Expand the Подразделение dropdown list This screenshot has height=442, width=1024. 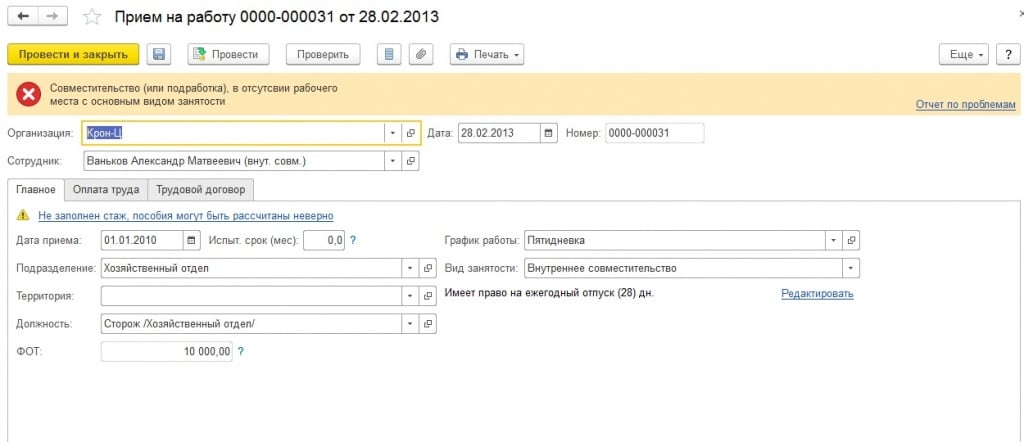[410, 268]
